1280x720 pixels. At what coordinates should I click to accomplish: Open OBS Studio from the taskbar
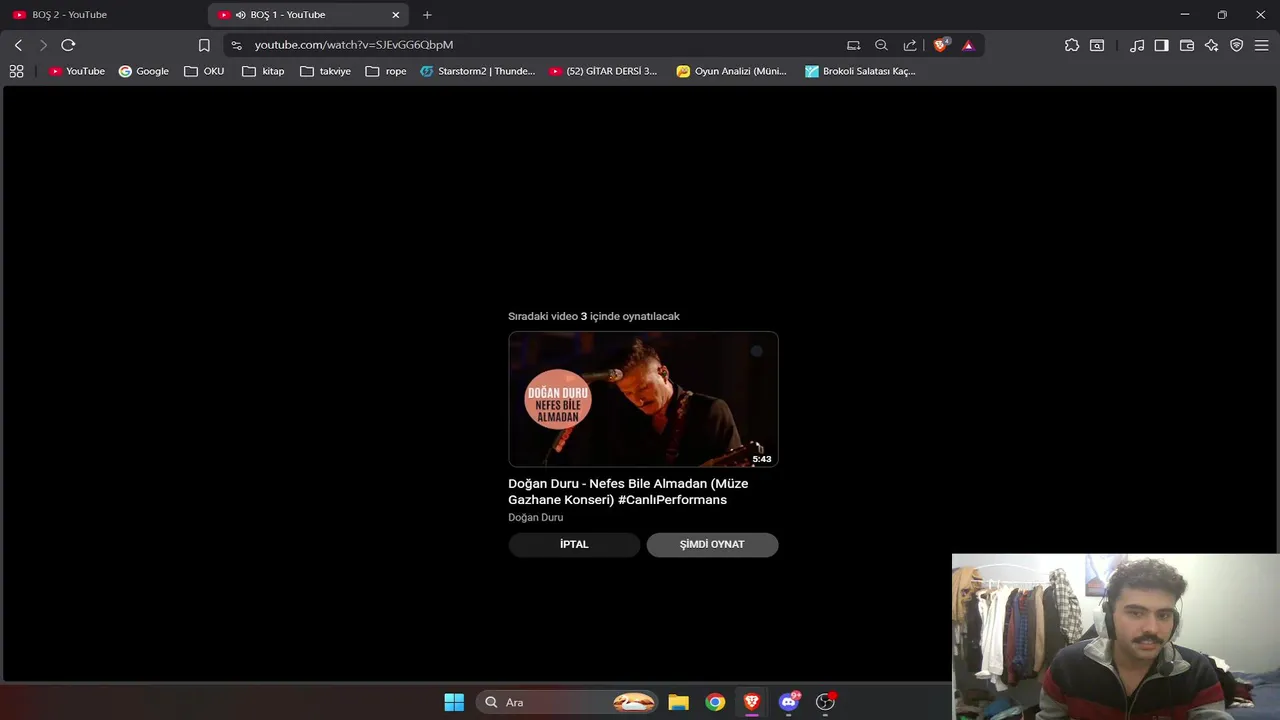tap(825, 702)
